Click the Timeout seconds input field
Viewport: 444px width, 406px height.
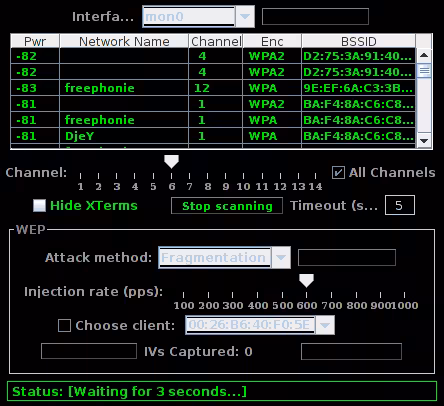tap(400, 205)
